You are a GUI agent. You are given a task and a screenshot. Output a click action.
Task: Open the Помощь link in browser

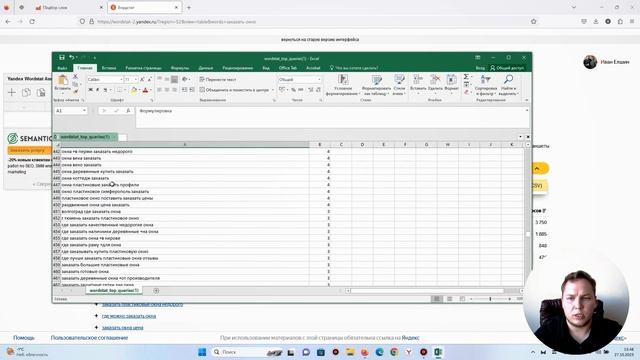[24, 338]
